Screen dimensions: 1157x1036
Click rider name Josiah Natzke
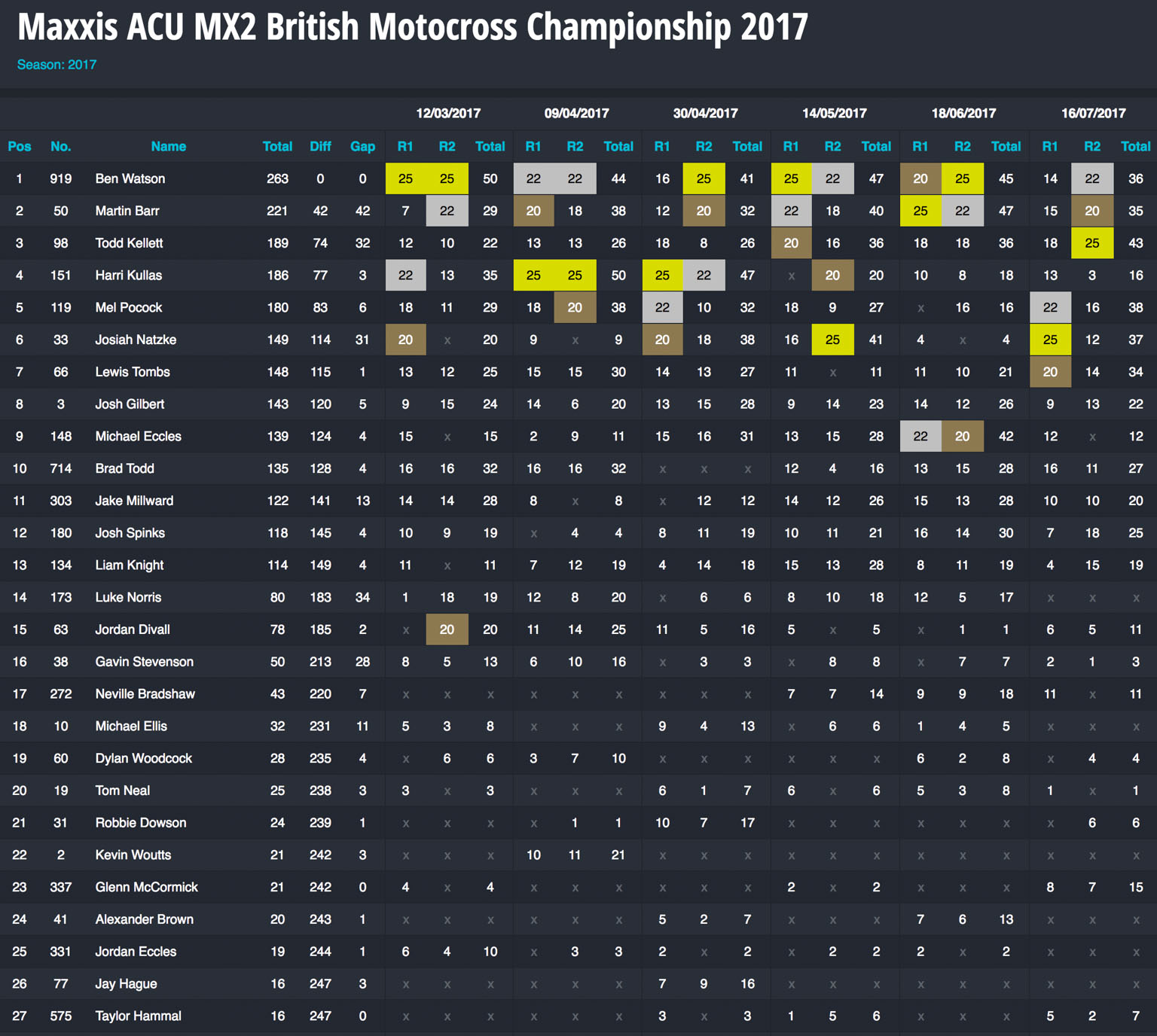point(136,340)
